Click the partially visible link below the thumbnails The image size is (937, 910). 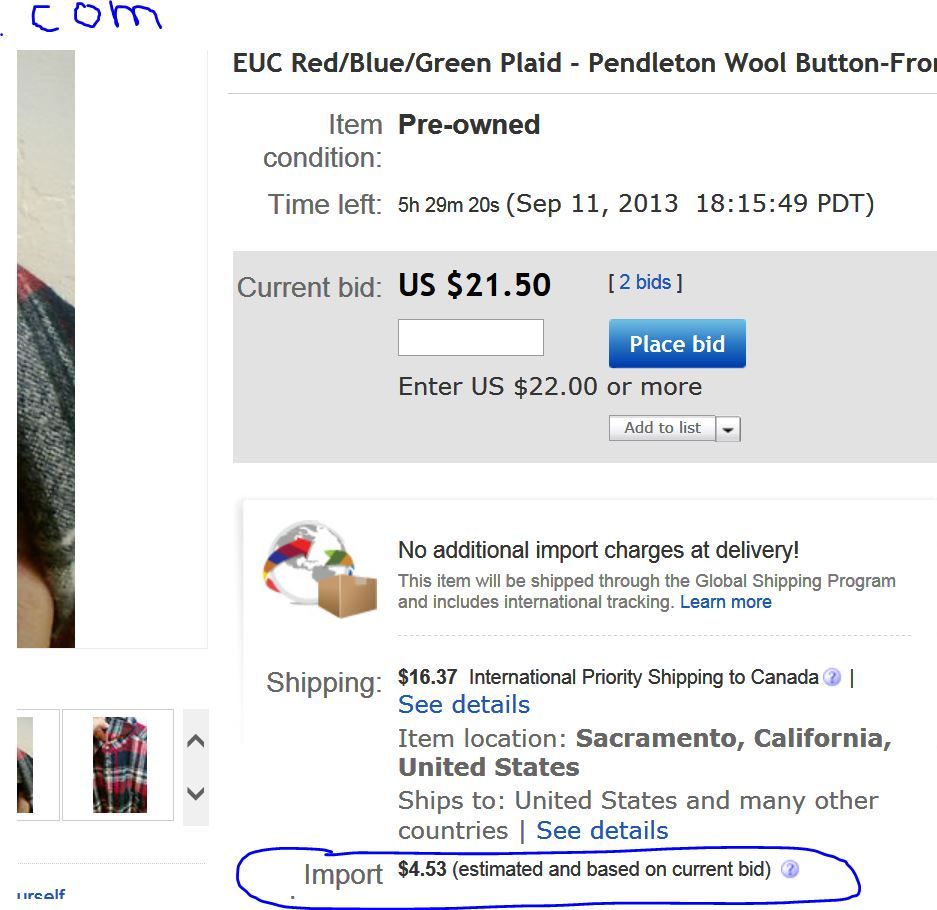coord(41,895)
